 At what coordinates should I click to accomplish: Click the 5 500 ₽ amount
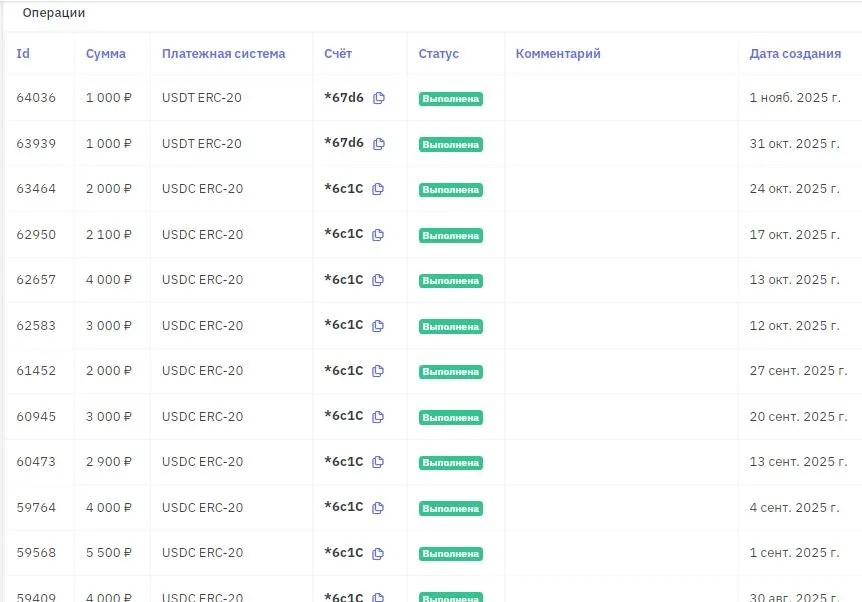[x=109, y=553]
